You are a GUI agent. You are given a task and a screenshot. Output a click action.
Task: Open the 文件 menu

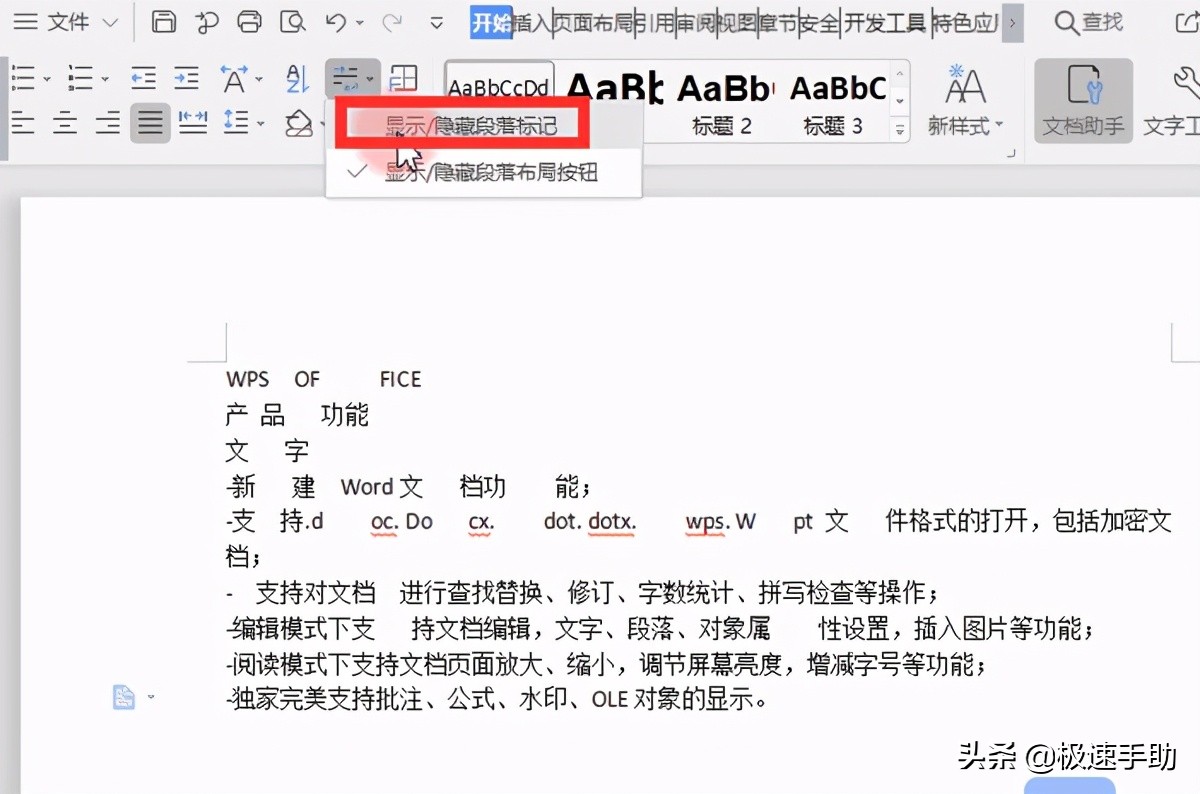pos(68,22)
